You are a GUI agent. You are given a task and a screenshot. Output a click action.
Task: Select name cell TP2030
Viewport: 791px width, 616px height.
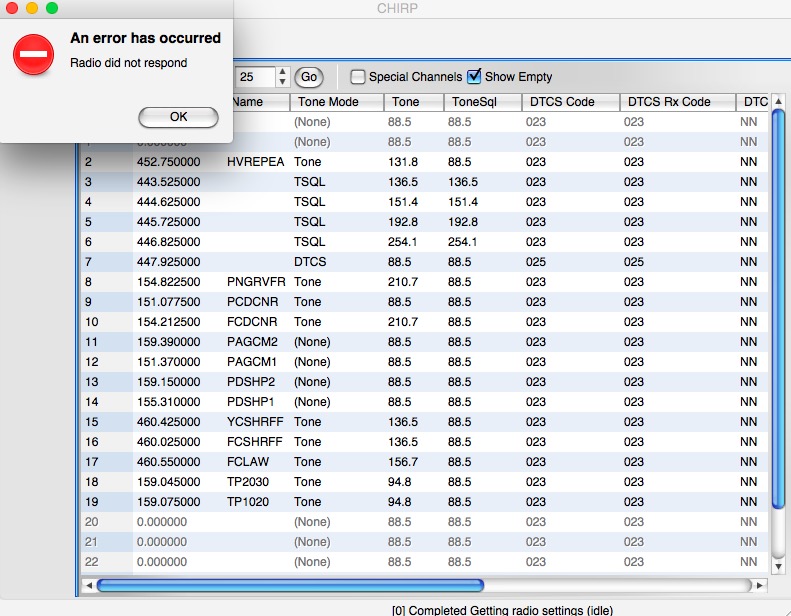tap(248, 482)
